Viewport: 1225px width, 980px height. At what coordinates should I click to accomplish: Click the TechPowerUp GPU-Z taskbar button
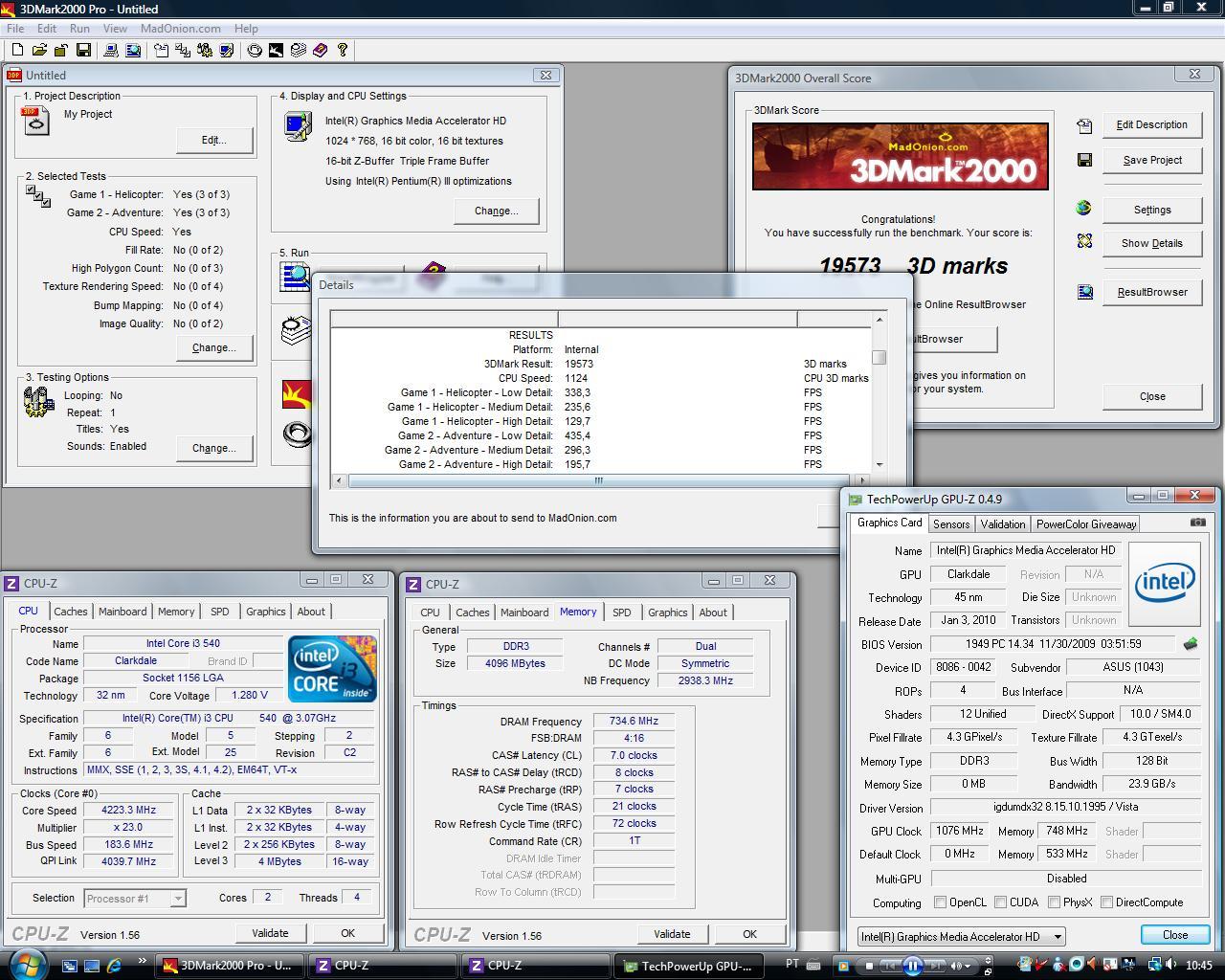pos(688,966)
